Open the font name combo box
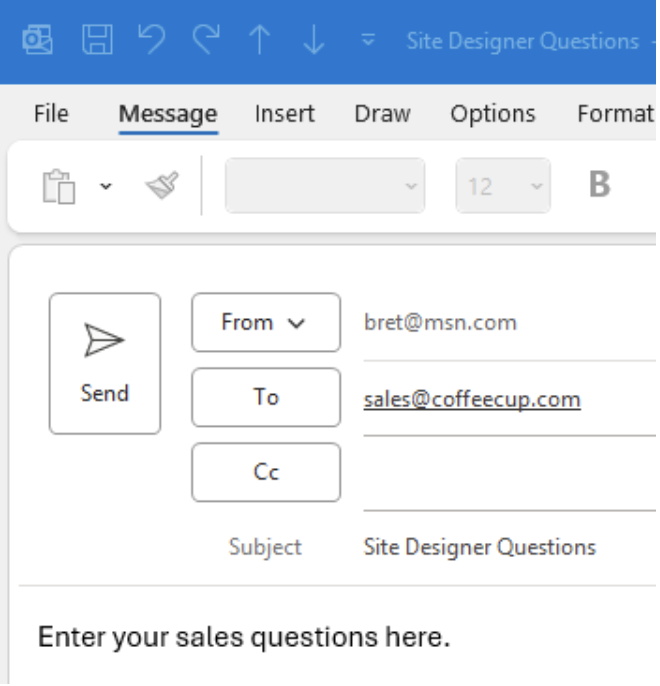 pos(325,186)
